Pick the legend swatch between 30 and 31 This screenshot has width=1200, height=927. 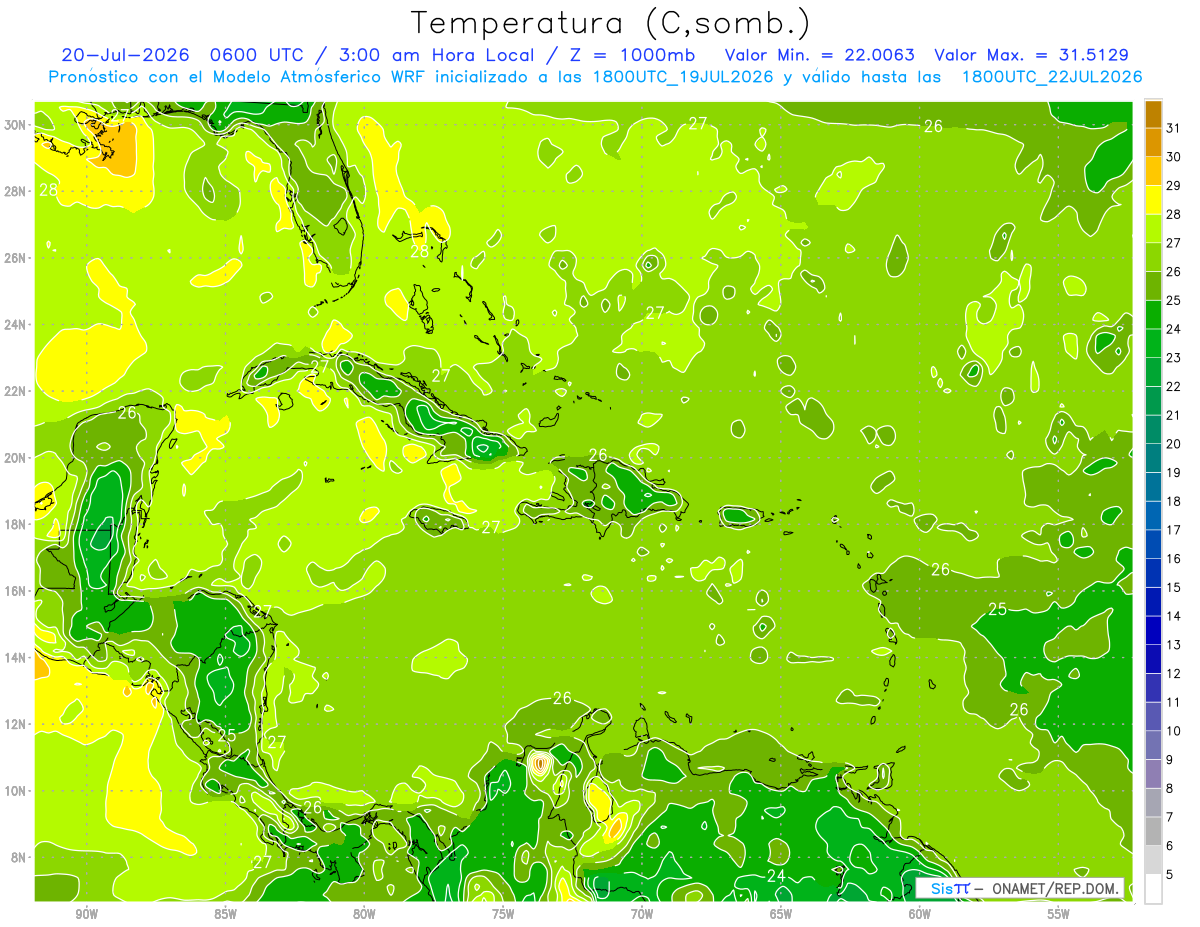point(1153,143)
